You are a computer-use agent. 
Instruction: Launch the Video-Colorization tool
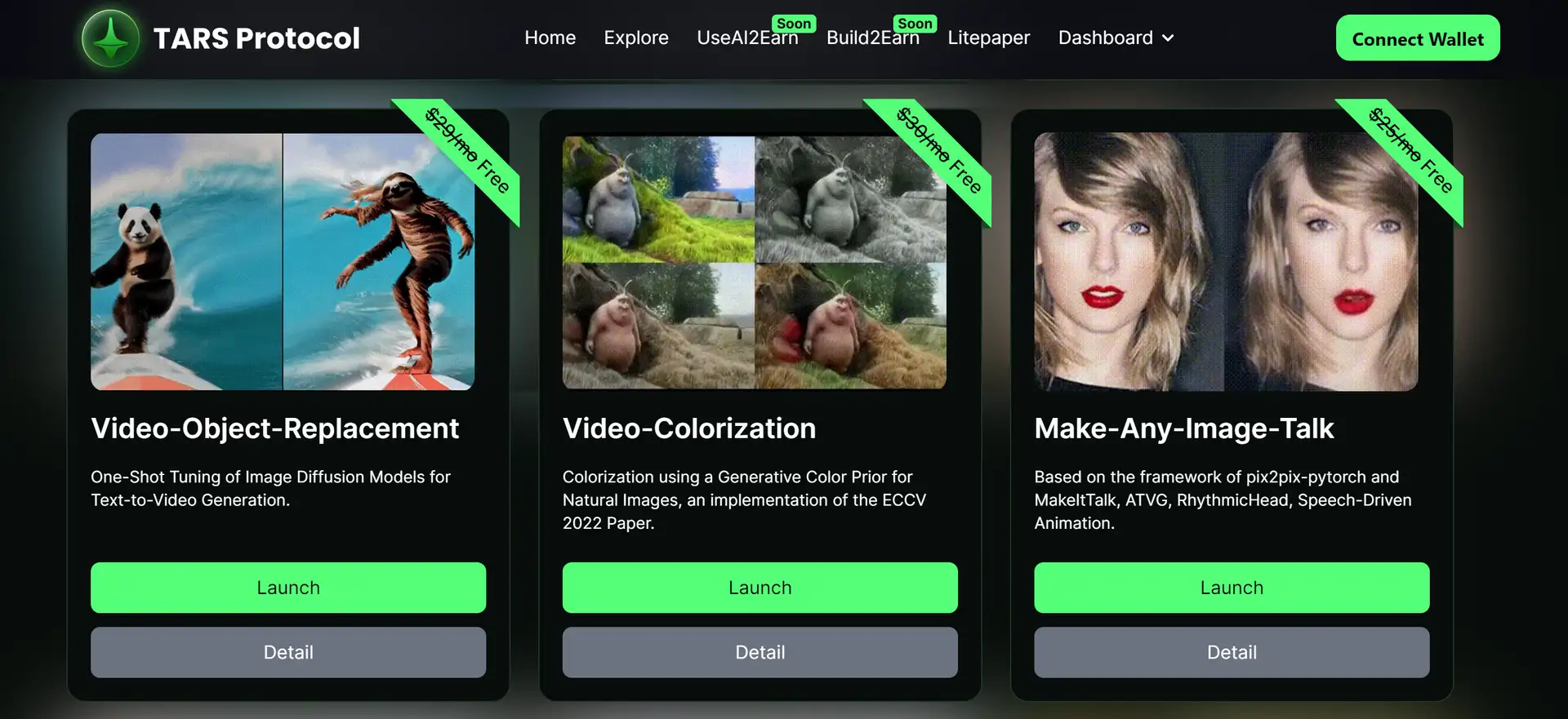click(x=759, y=588)
